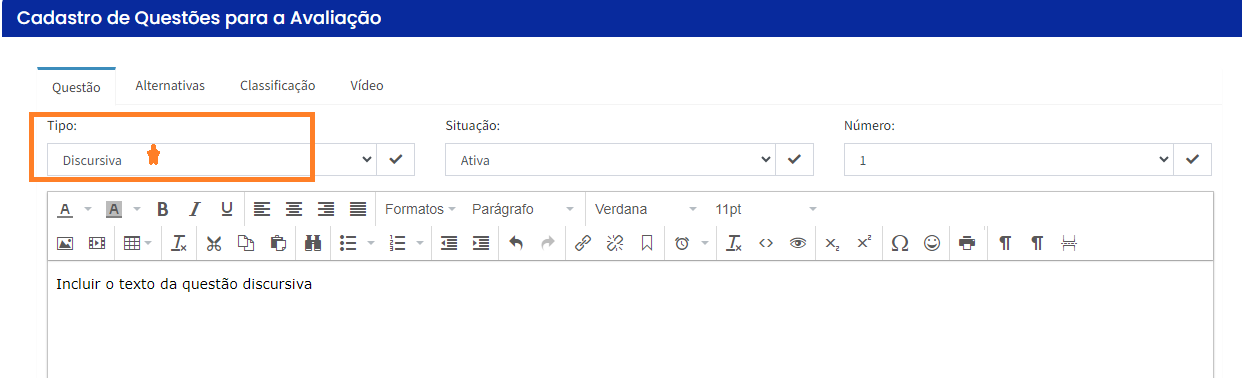Viewport: 1242px width, 378px height.
Task: Increase the paragraph indent
Action: coord(481,243)
